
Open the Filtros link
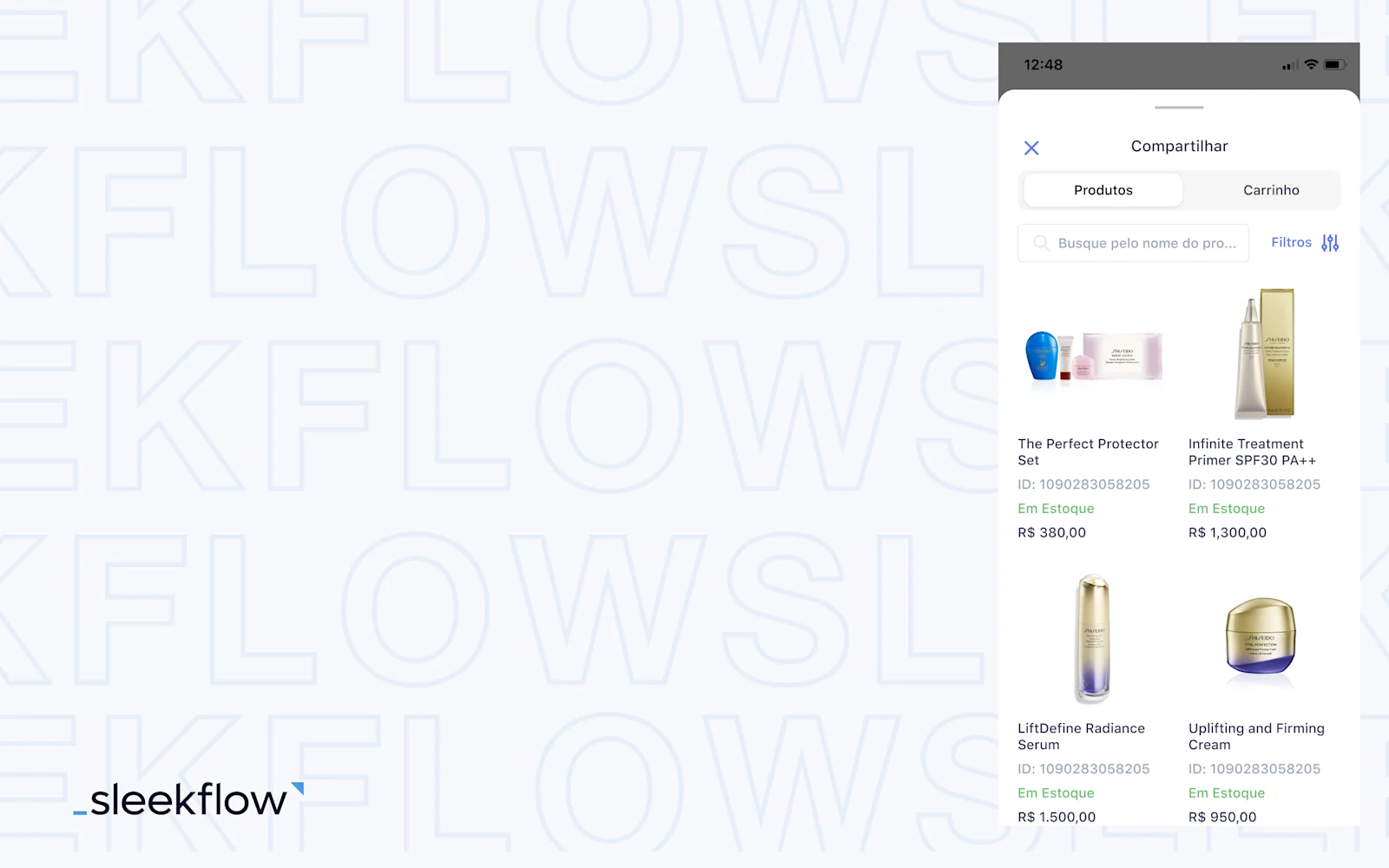[1291, 242]
